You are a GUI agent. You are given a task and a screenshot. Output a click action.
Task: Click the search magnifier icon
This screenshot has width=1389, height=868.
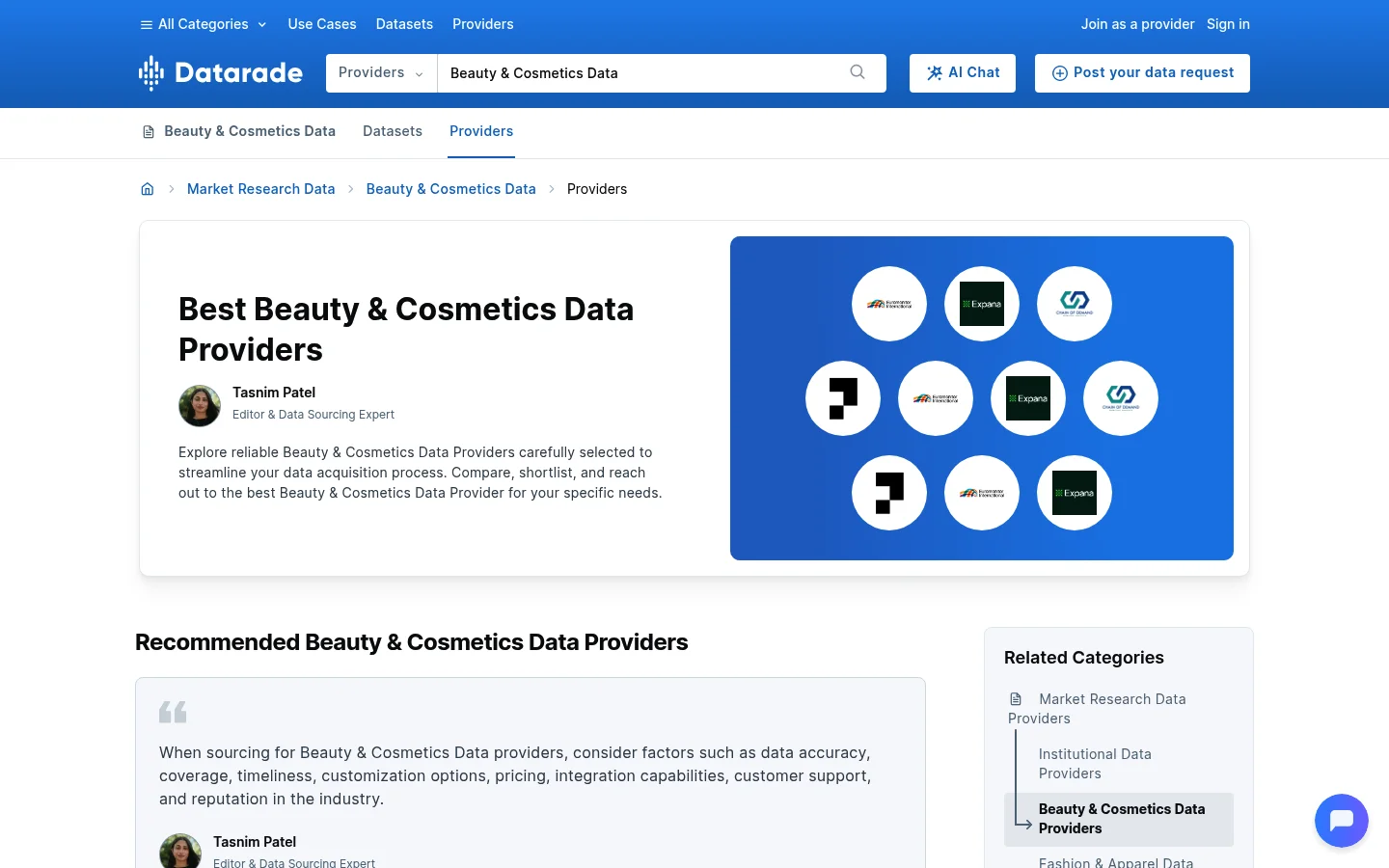858,72
